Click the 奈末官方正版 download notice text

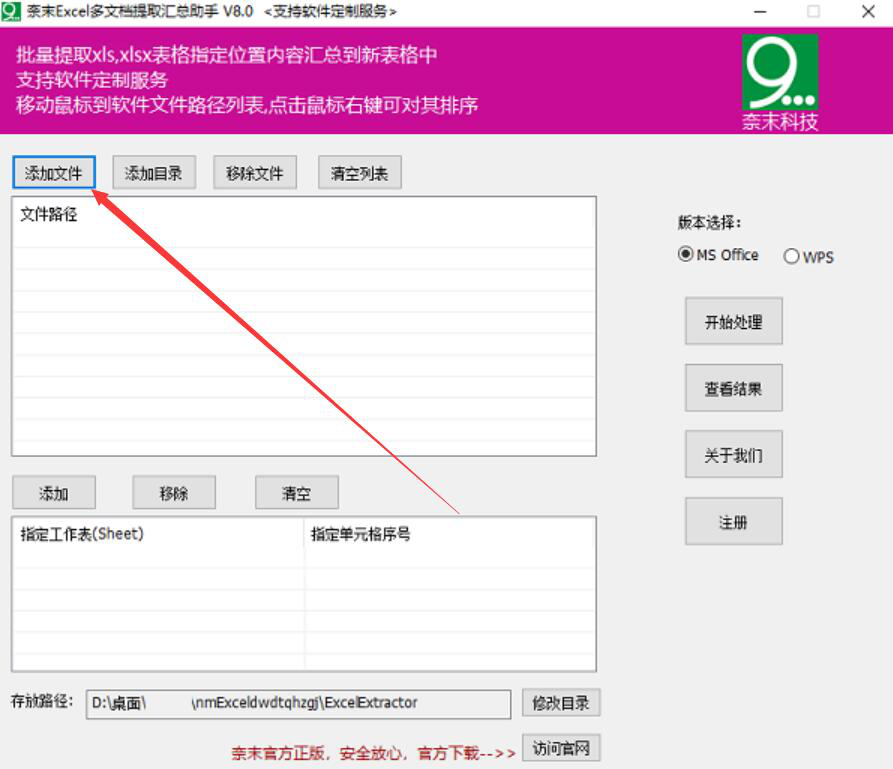click(373, 753)
